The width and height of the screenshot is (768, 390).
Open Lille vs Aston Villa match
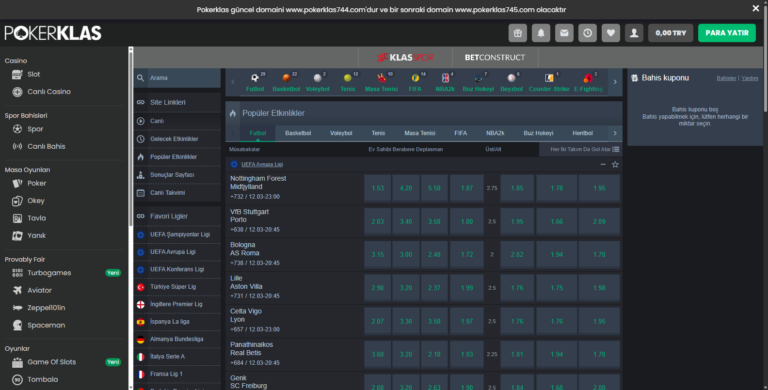[246, 282]
